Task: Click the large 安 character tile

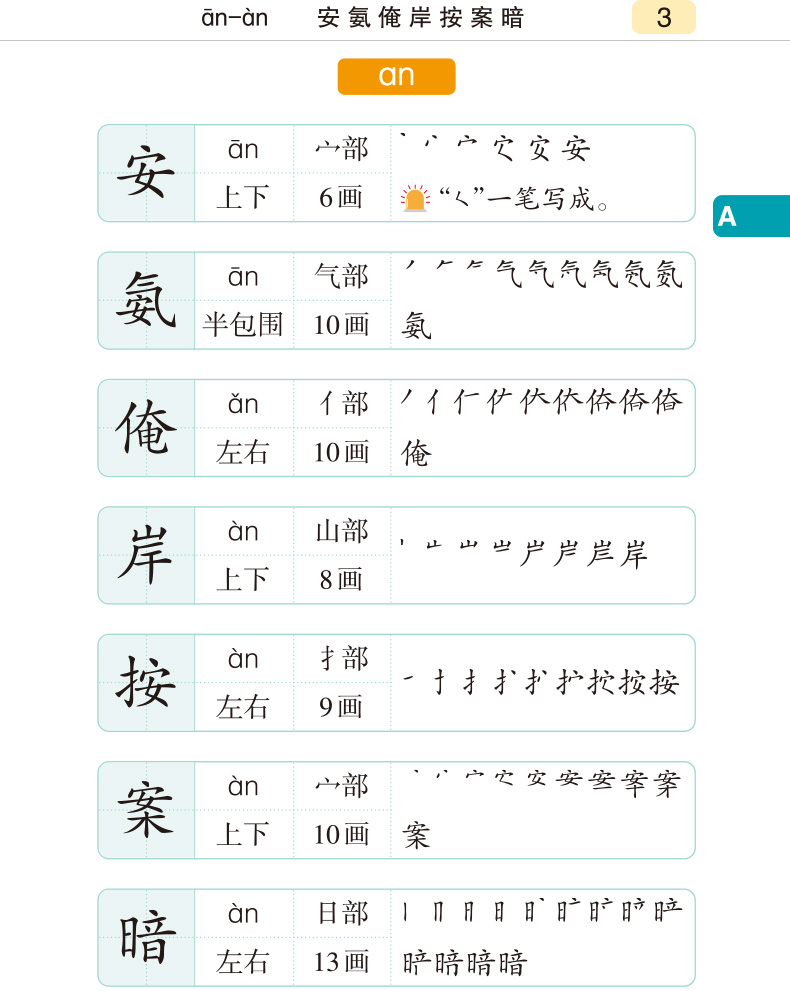Action: 146,173
